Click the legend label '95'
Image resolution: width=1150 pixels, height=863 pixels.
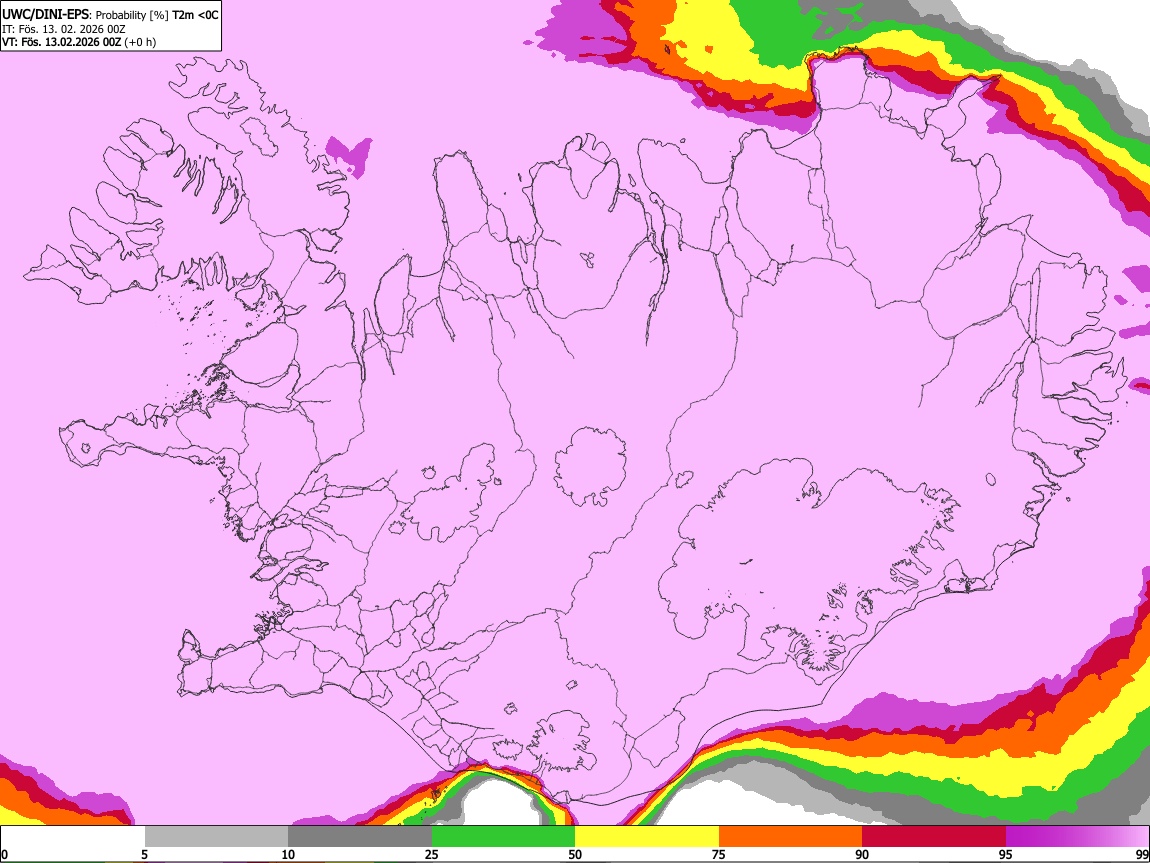pyautogui.click(x=1006, y=855)
